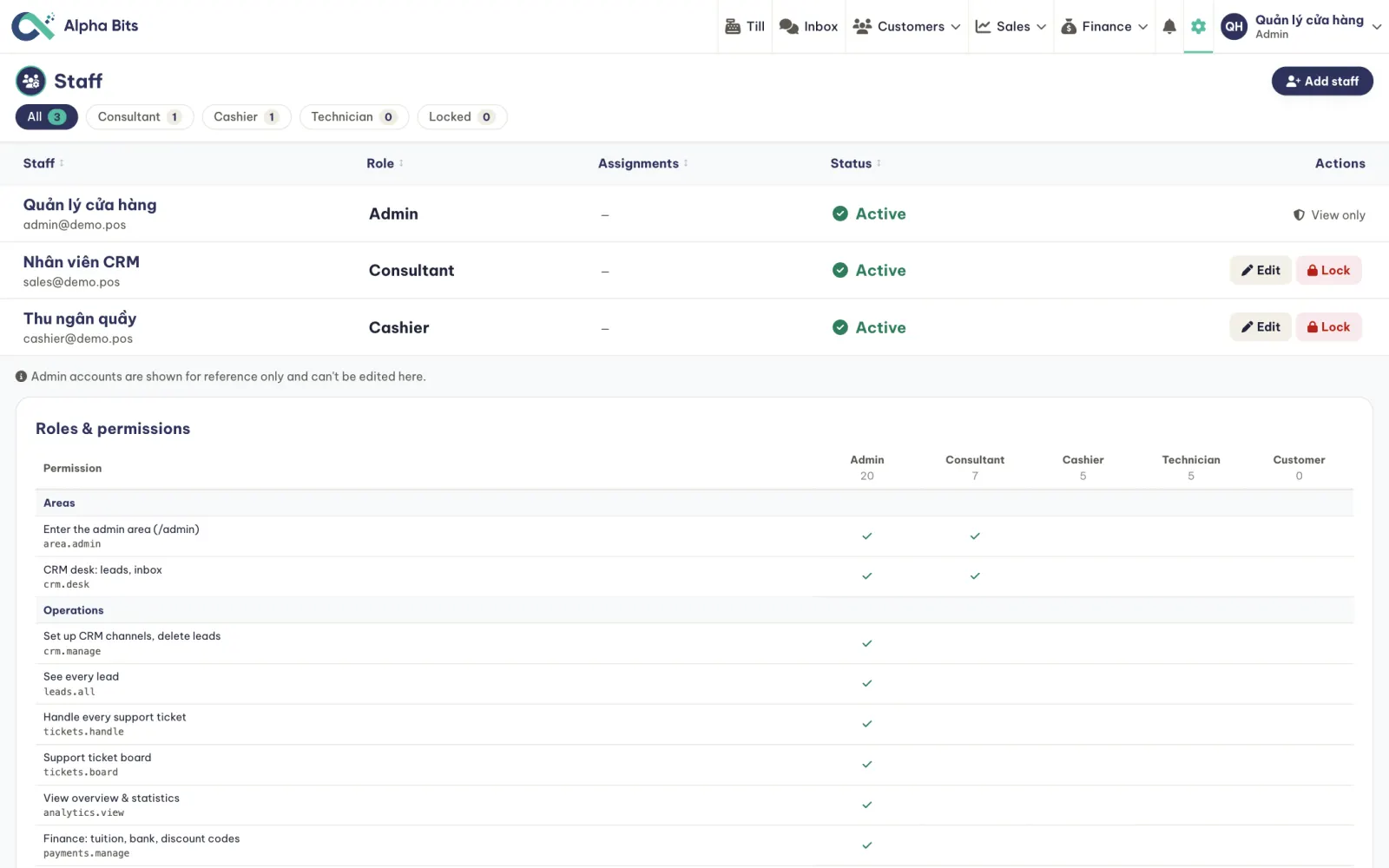Viewport: 1389px width, 868px height.
Task: Select the Cashier filter tab
Action: 247,117
